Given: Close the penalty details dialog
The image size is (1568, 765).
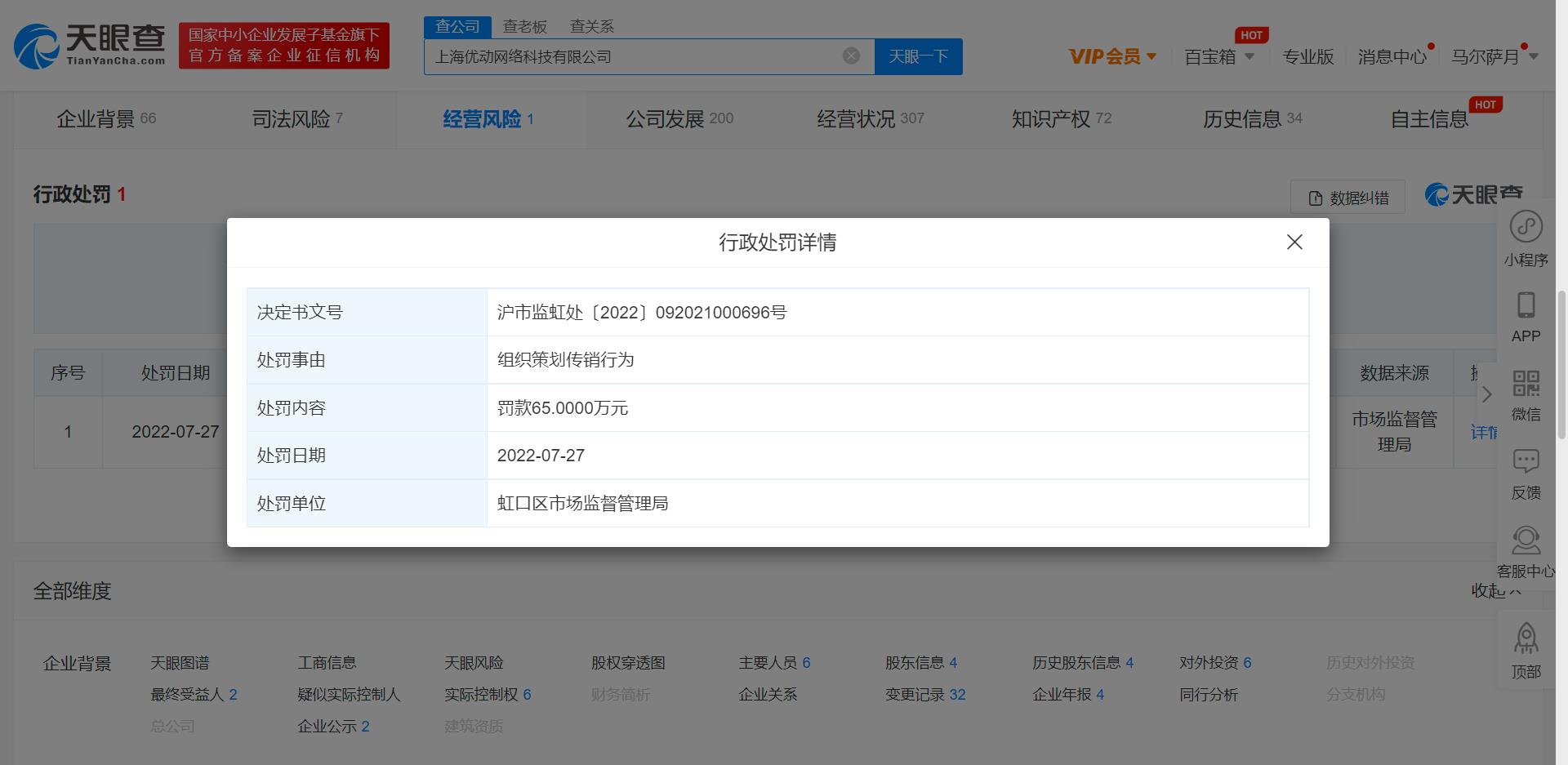Looking at the screenshot, I should coord(1294,242).
